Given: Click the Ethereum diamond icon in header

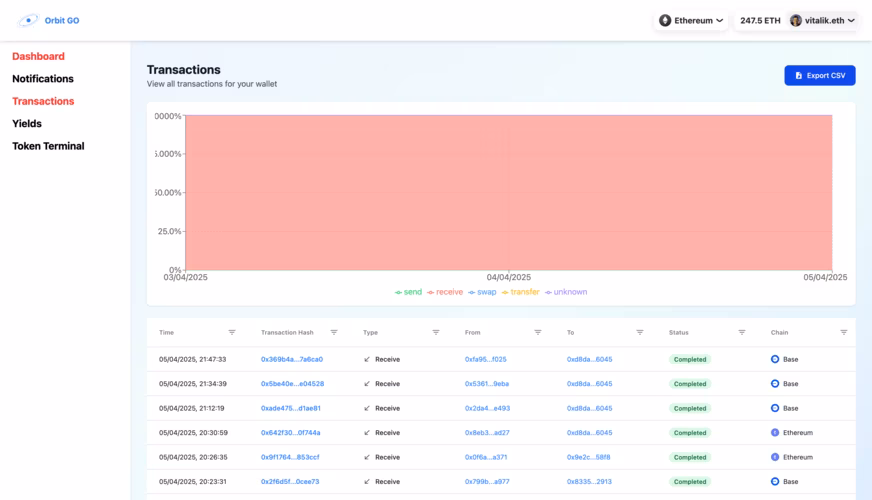Looking at the screenshot, I should [x=665, y=21].
